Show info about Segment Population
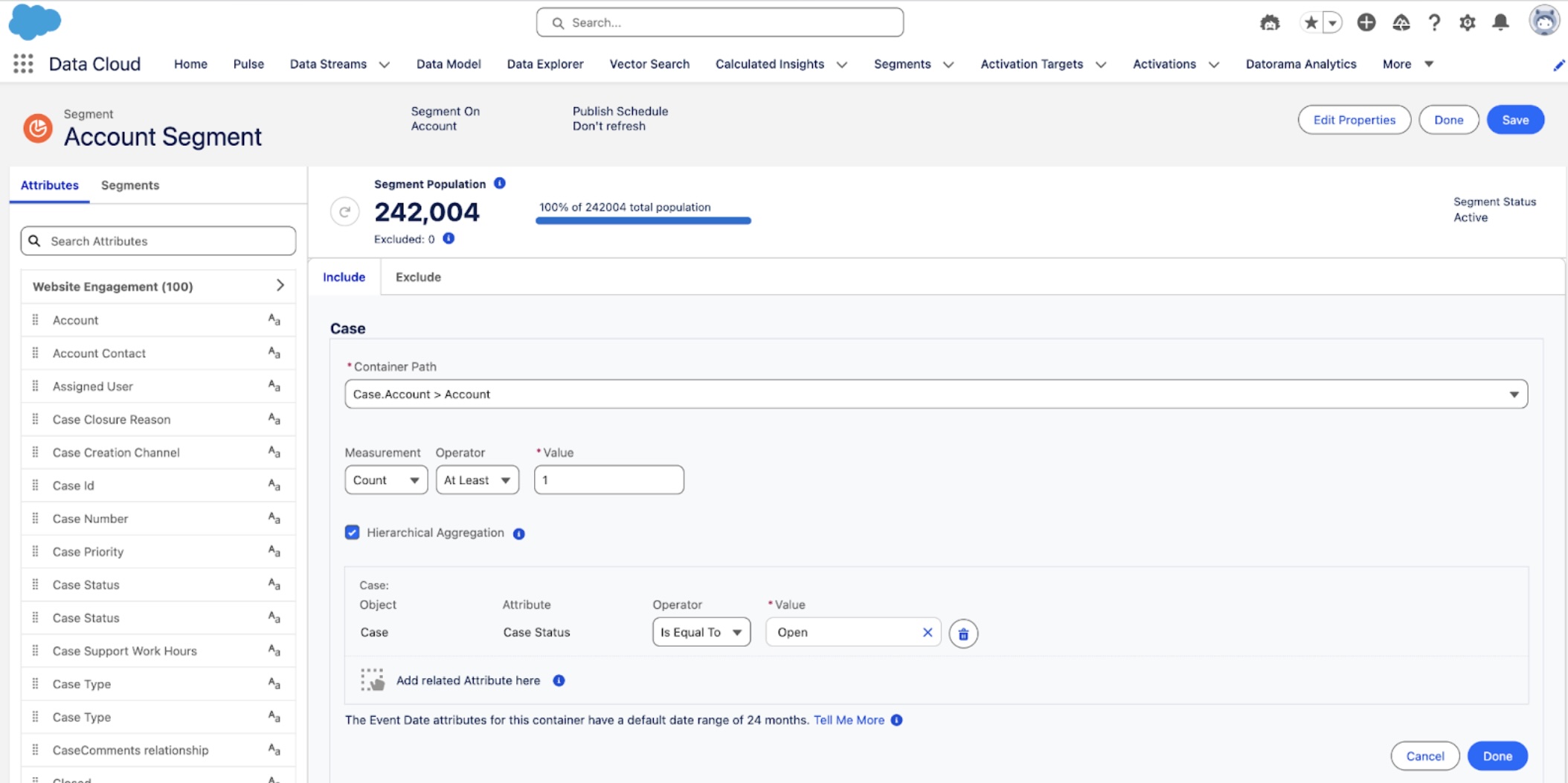1568x783 pixels. coord(500,183)
